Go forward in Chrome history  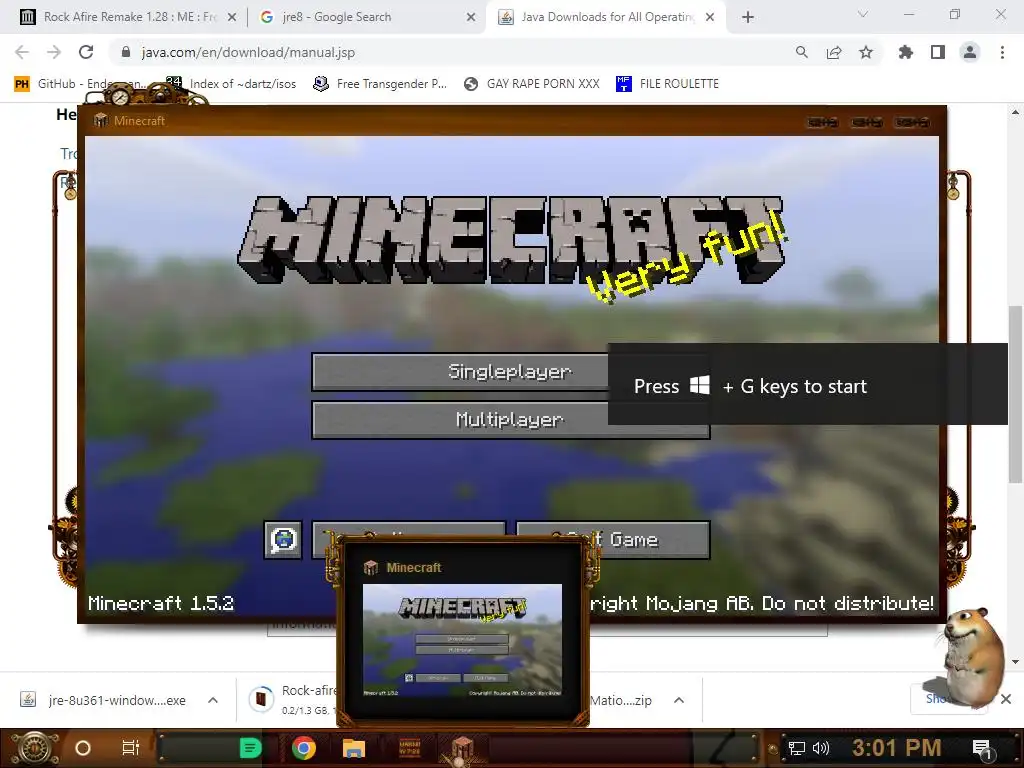click(54, 52)
